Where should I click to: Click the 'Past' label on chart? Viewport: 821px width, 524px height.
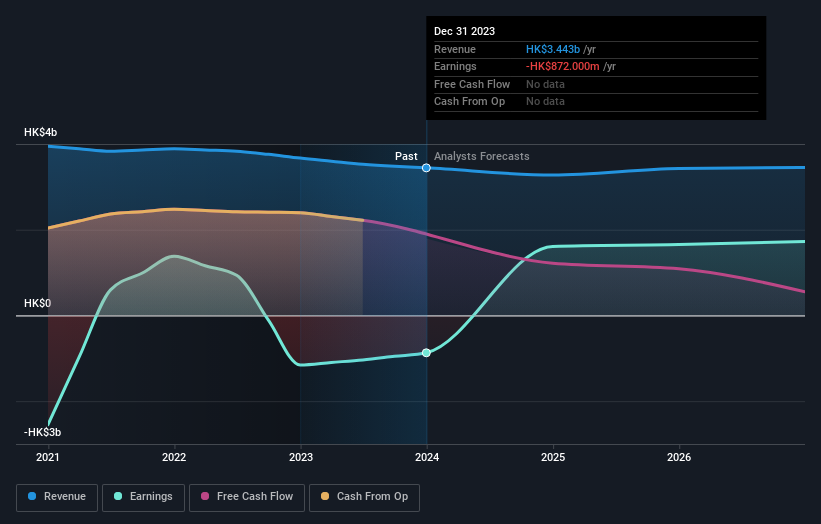coord(406,156)
